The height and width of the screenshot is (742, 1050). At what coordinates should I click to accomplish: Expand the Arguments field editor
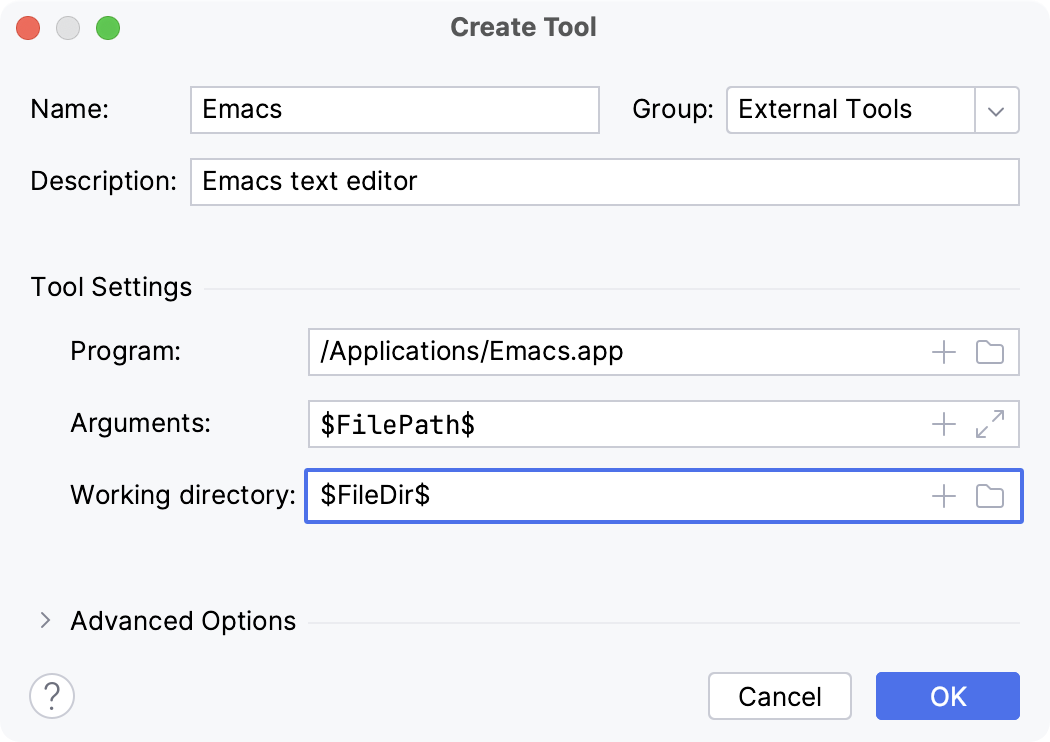click(x=990, y=424)
